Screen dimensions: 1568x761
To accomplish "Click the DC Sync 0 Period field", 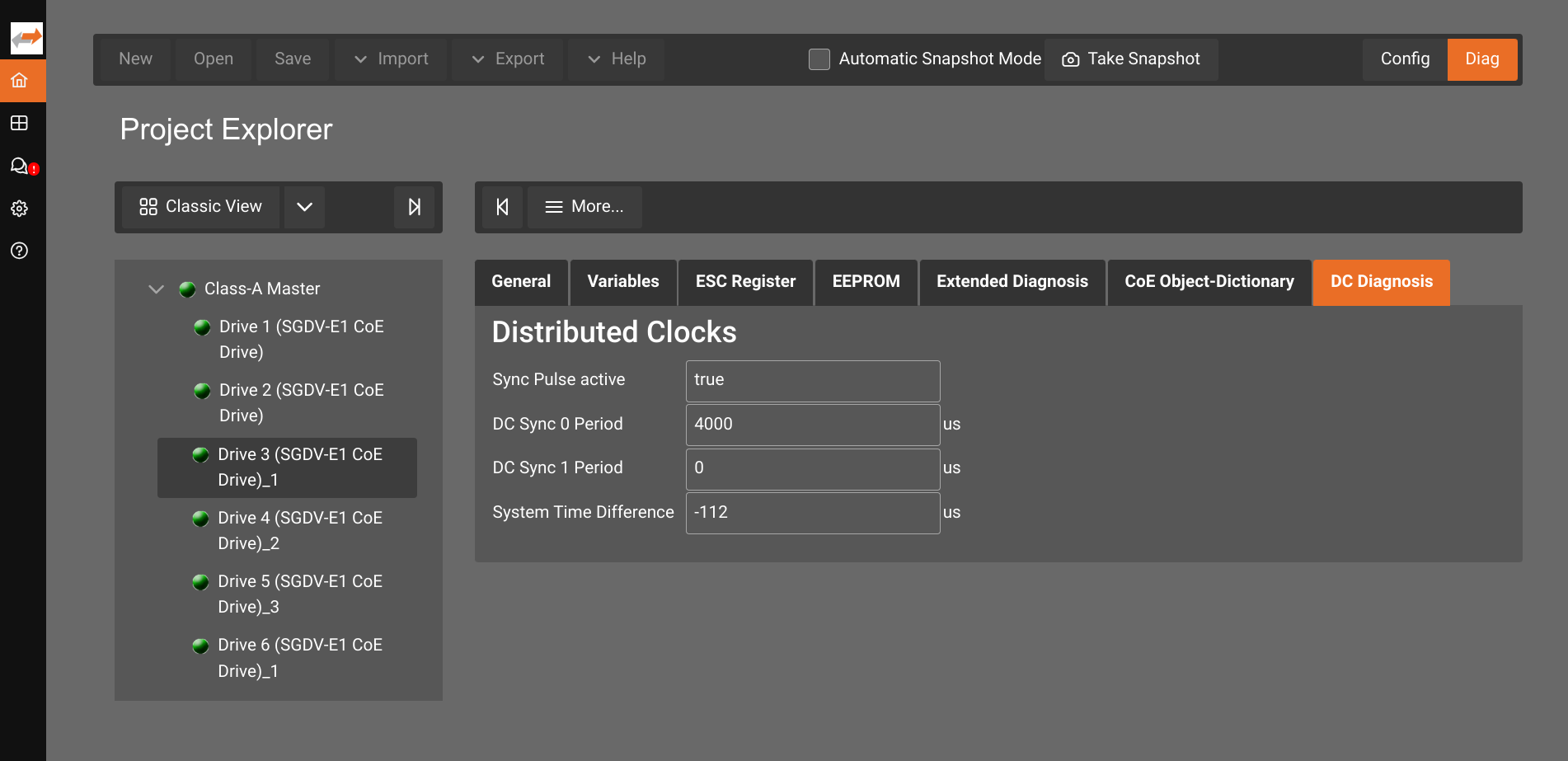I will click(x=812, y=425).
